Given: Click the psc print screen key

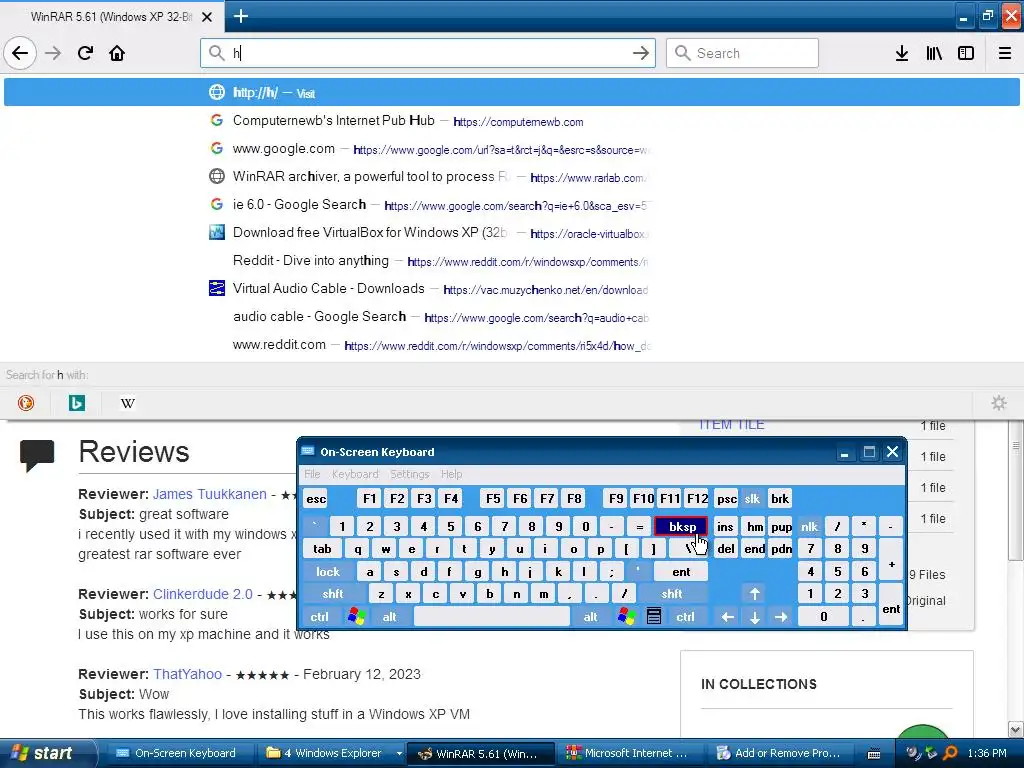Looking at the screenshot, I should 726,499.
